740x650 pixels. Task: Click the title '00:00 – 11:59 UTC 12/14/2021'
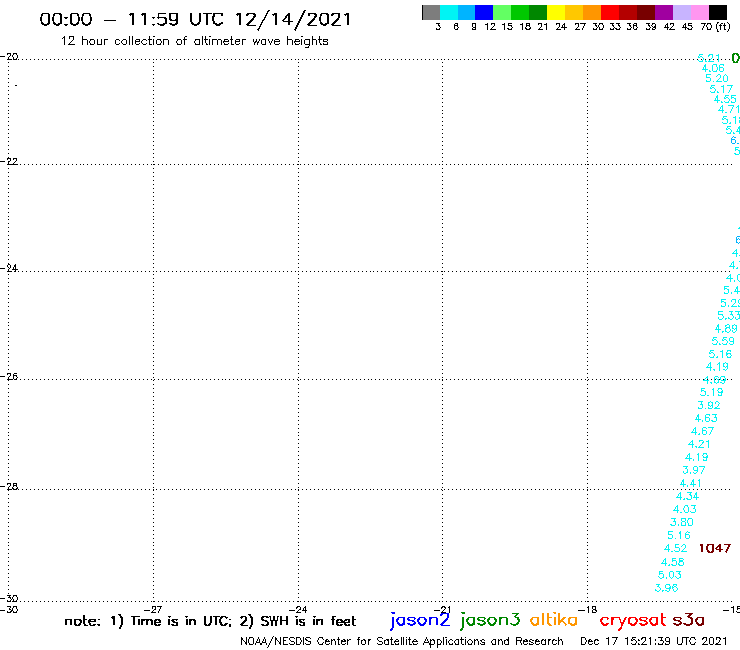195,20
